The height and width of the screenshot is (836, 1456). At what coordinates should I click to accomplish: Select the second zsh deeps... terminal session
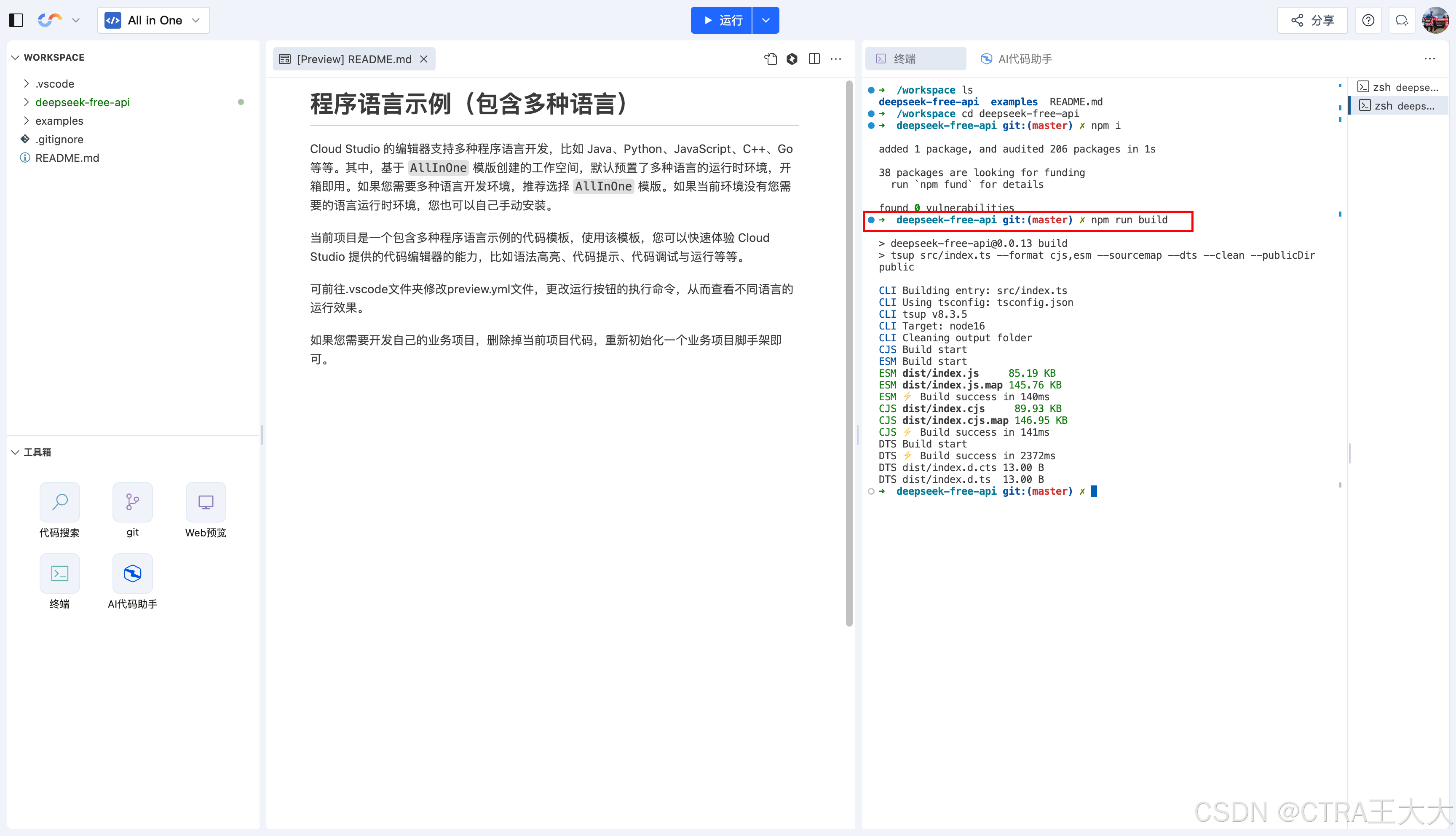pyautogui.click(x=1398, y=106)
